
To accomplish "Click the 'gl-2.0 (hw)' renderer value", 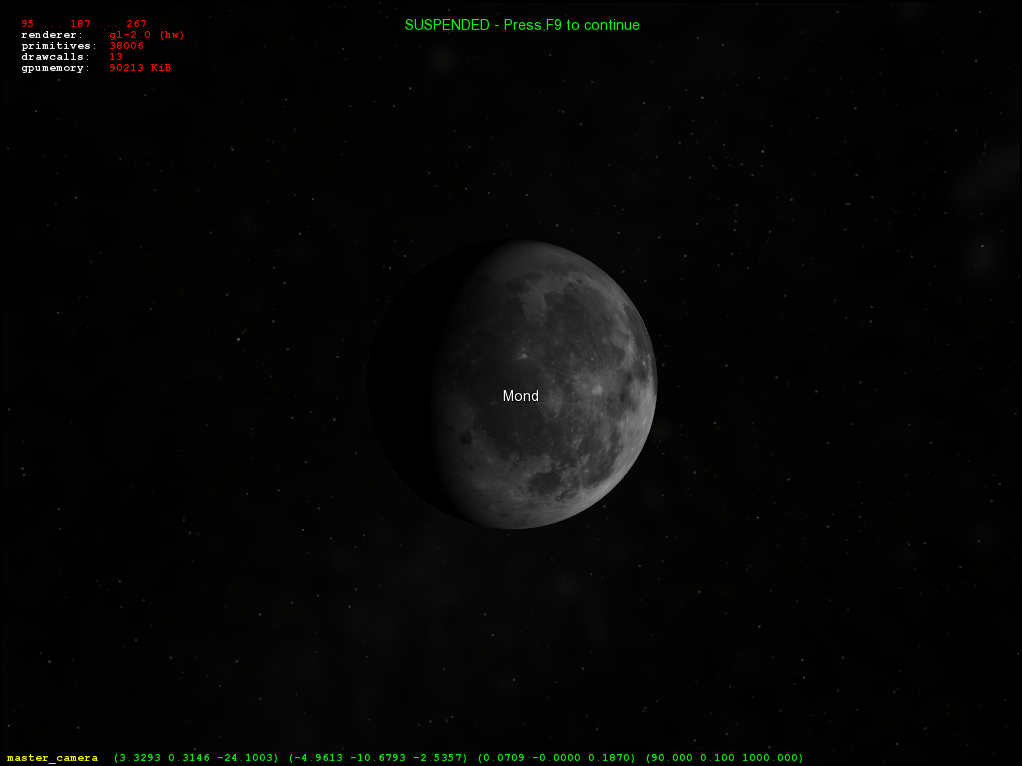I will [147, 35].
